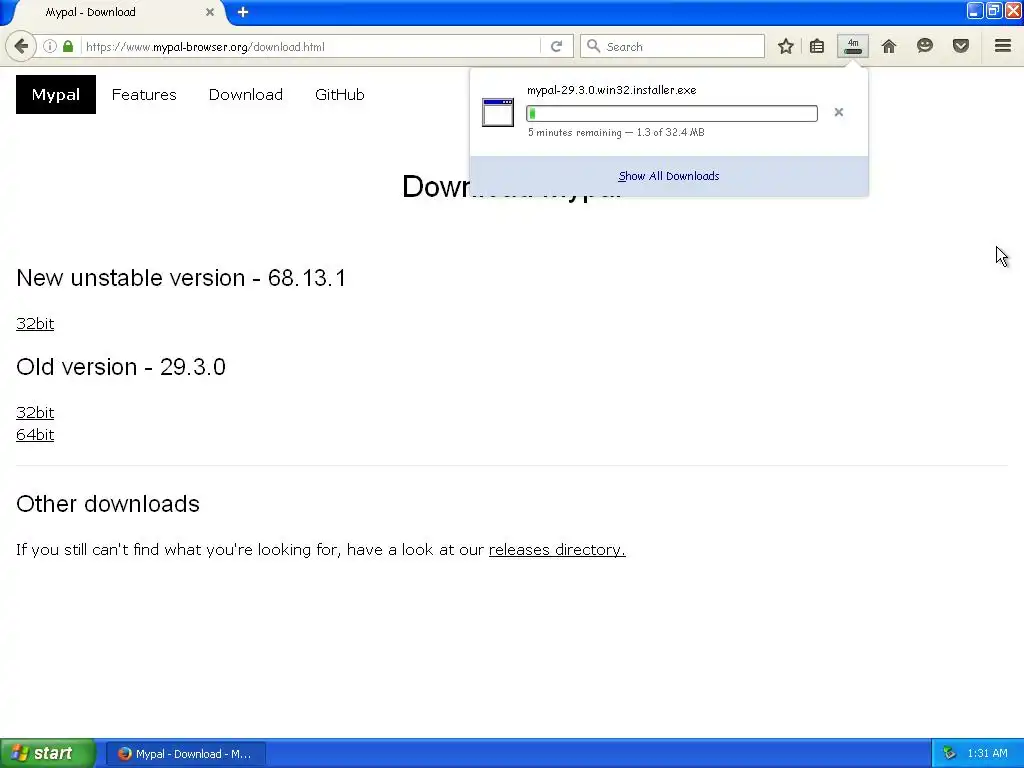Select the Mypal - Download tab

pos(118,12)
